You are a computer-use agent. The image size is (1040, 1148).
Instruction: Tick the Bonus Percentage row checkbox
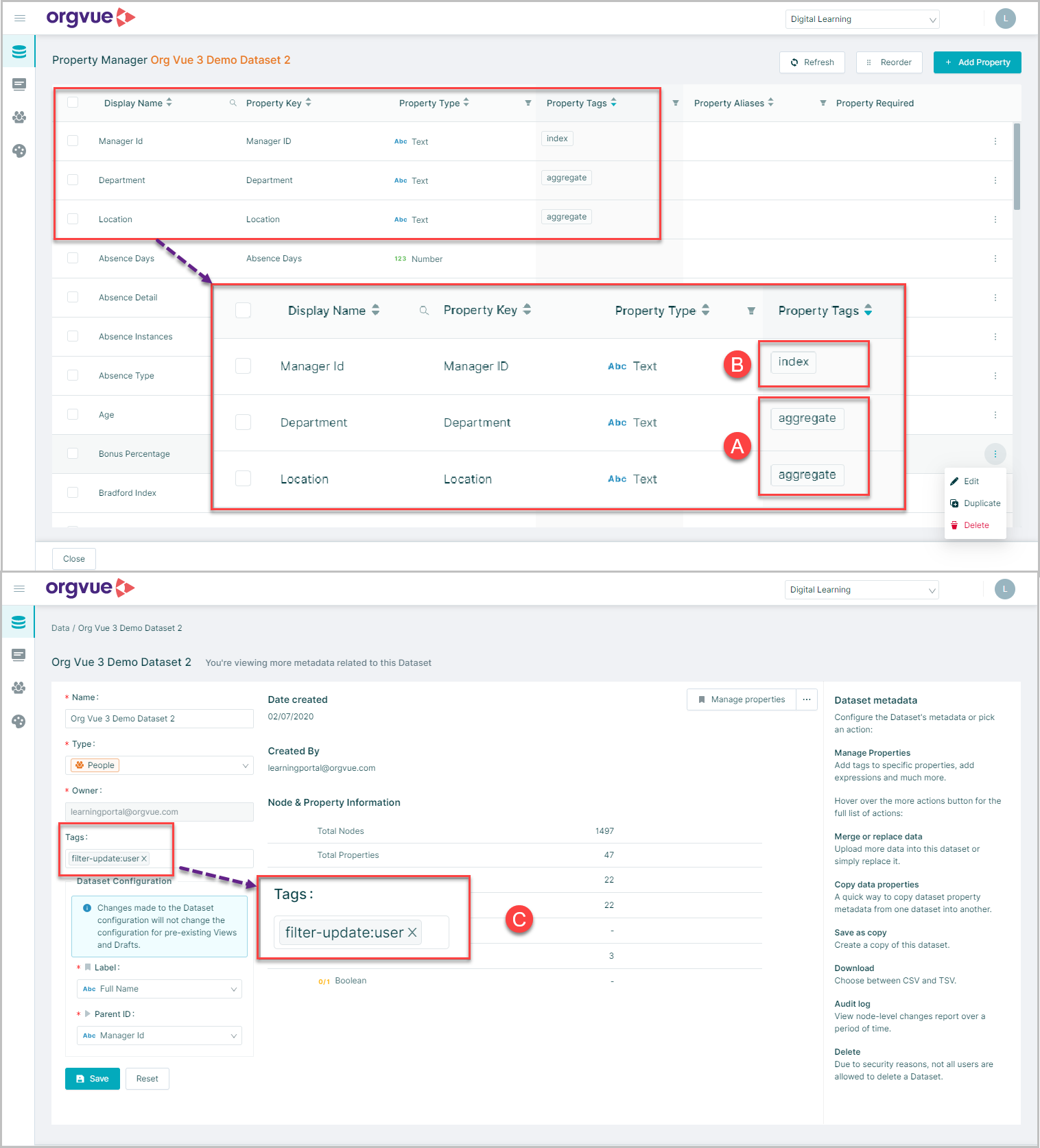(x=73, y=453)
